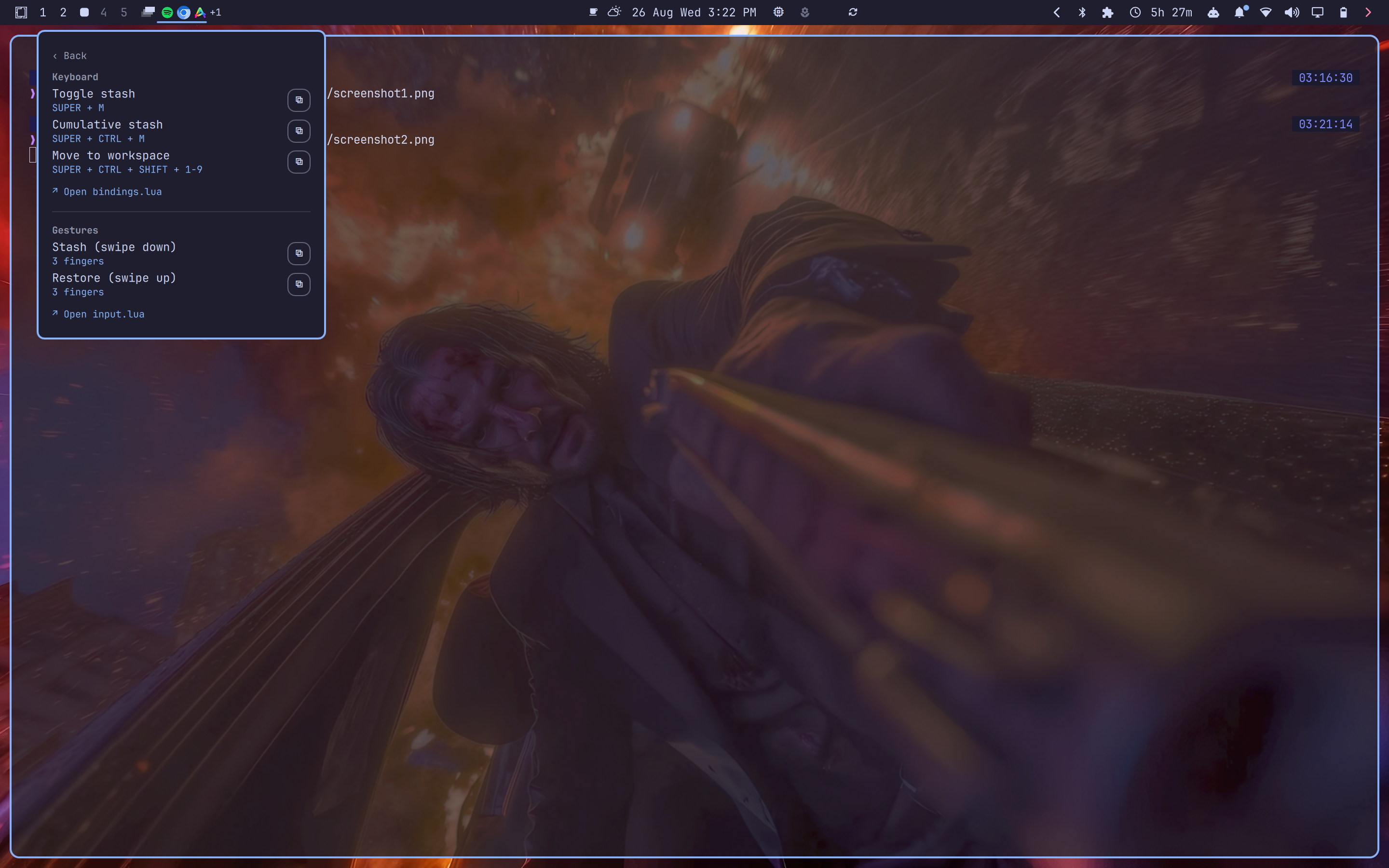1389x868 pixels.
Task: Switch to workspace 4
Action: (103, 12)
